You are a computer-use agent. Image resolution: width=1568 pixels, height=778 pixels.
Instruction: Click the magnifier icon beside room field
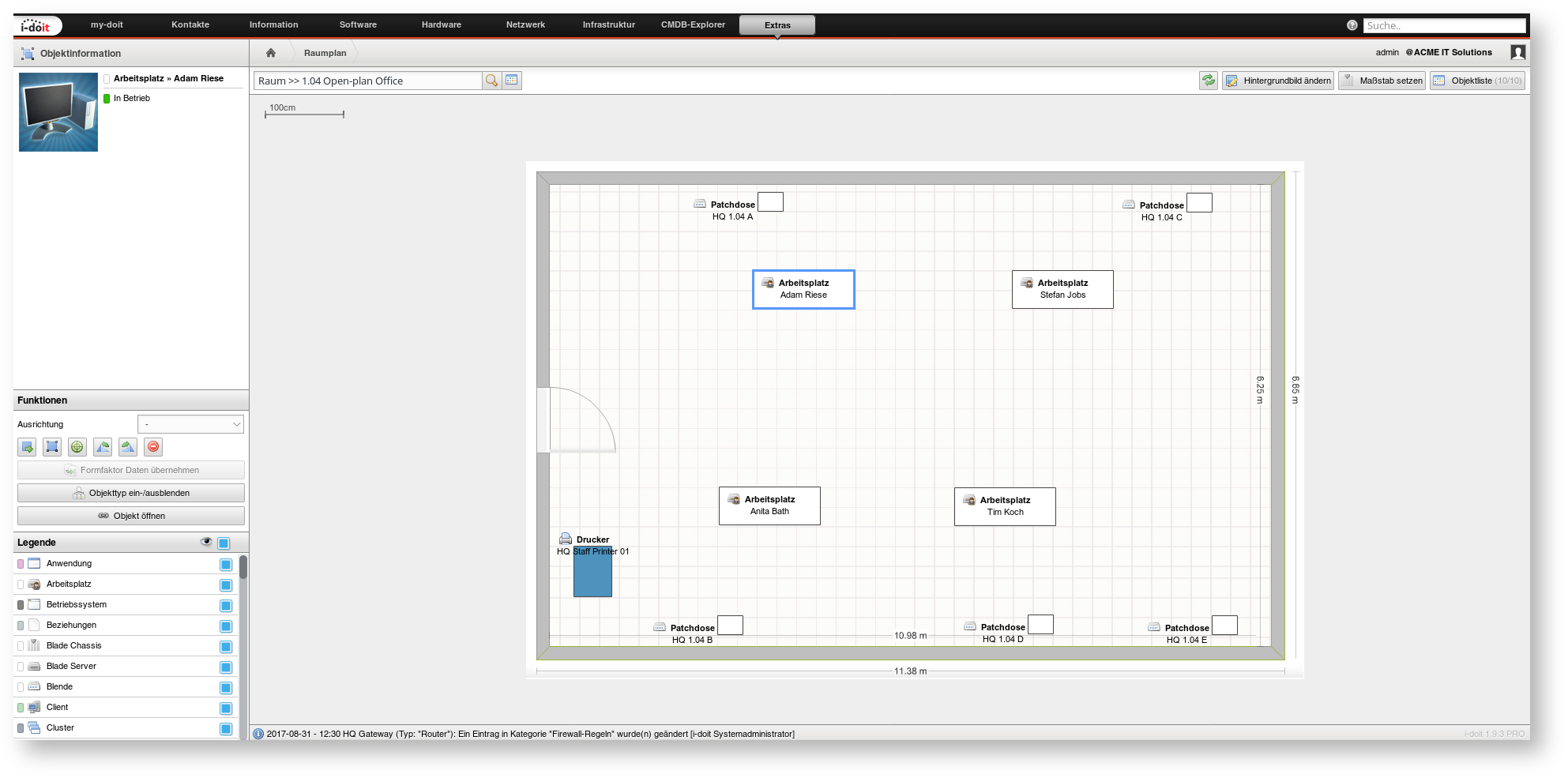tap(491, 81)
